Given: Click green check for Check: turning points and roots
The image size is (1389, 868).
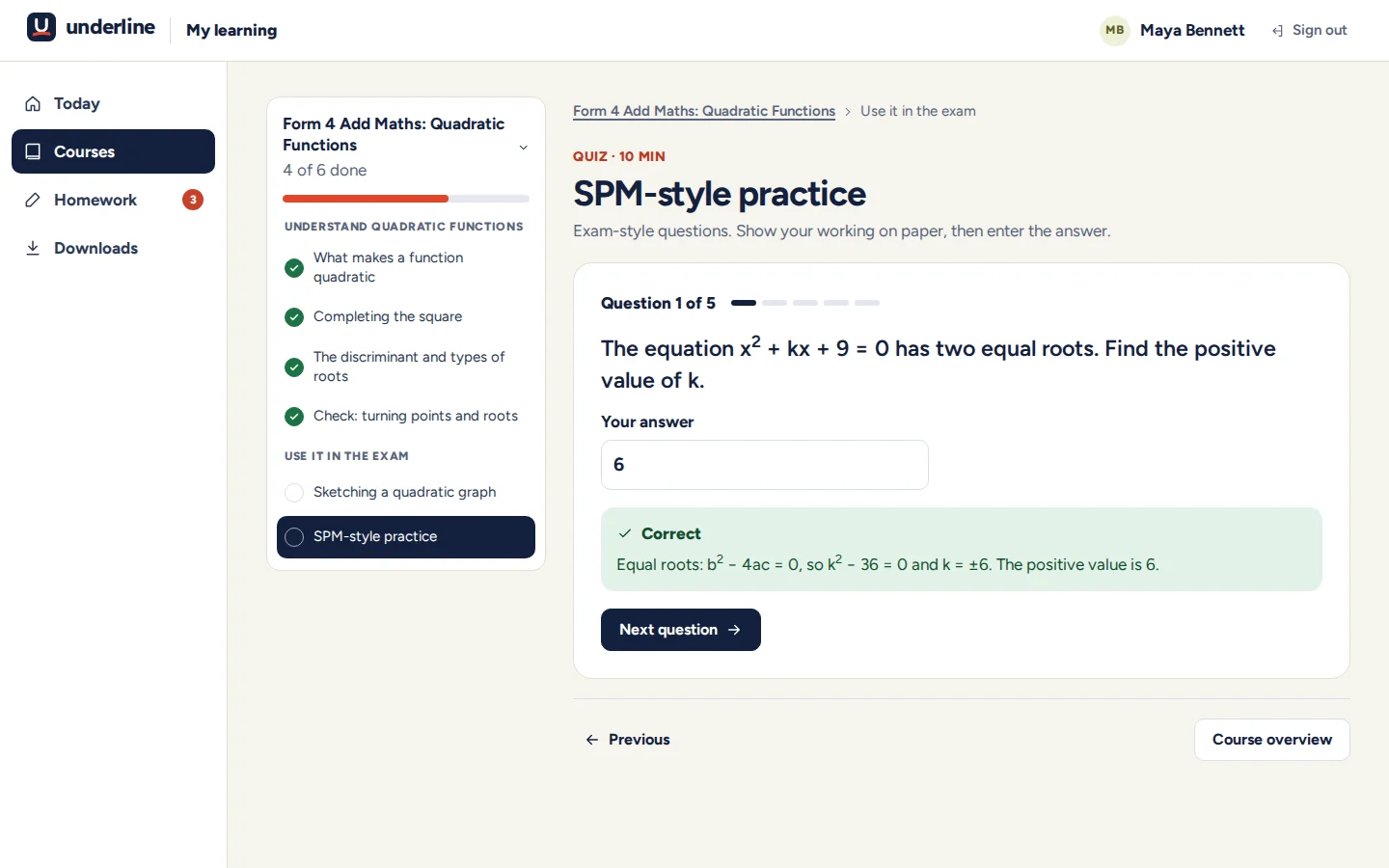Looking at the screenshot, I should coord(294,417).
